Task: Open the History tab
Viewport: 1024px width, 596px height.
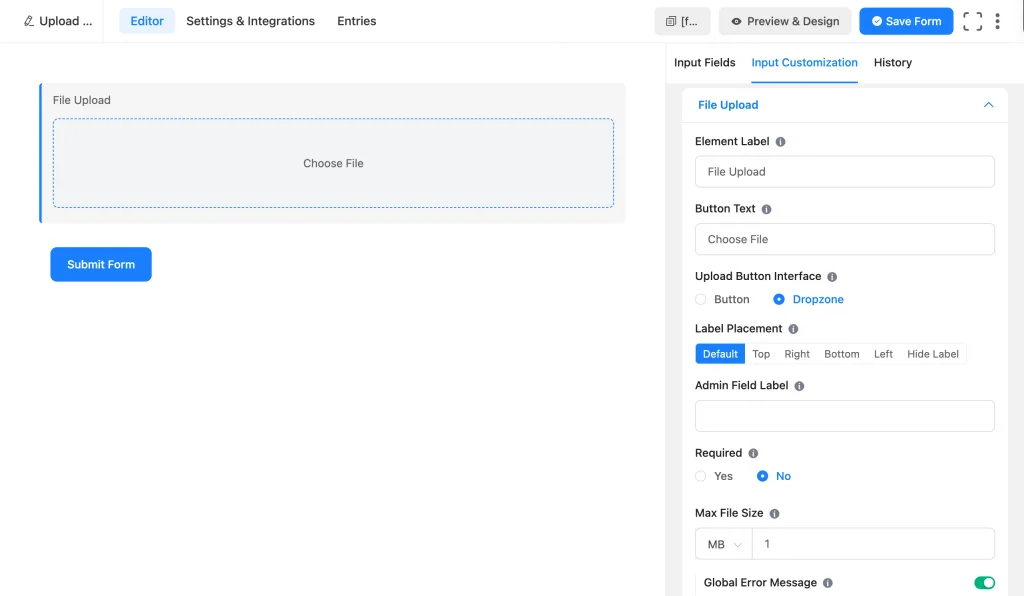Action: (892, 63)
